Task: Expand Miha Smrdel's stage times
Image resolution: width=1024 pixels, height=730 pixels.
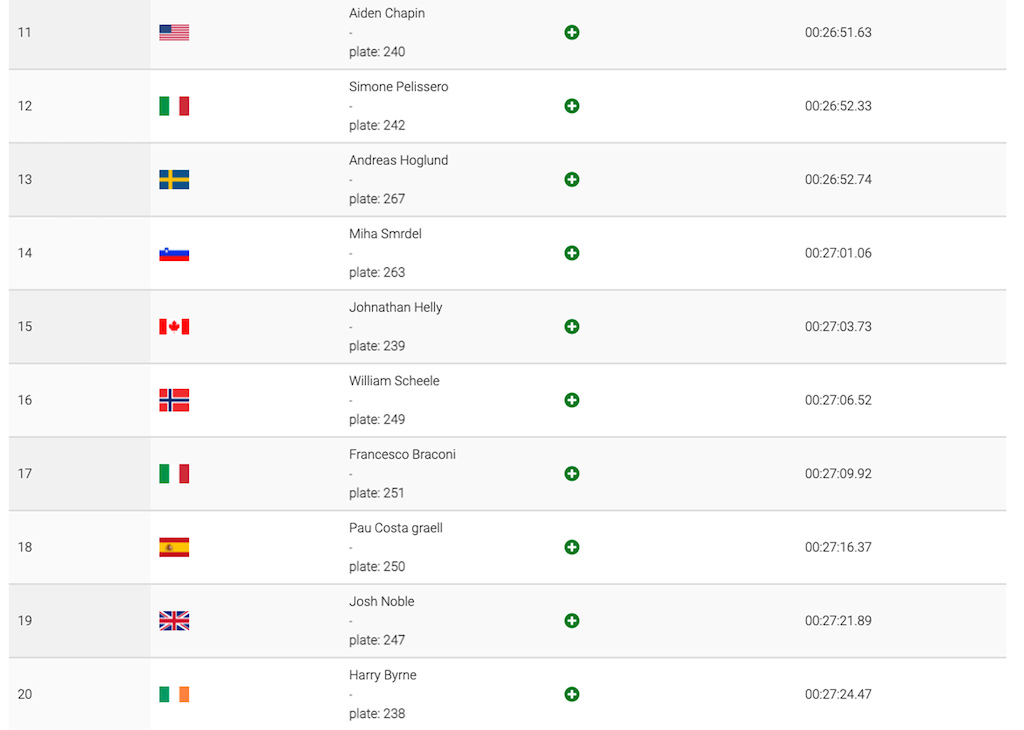Action: (x=571, y=253)
